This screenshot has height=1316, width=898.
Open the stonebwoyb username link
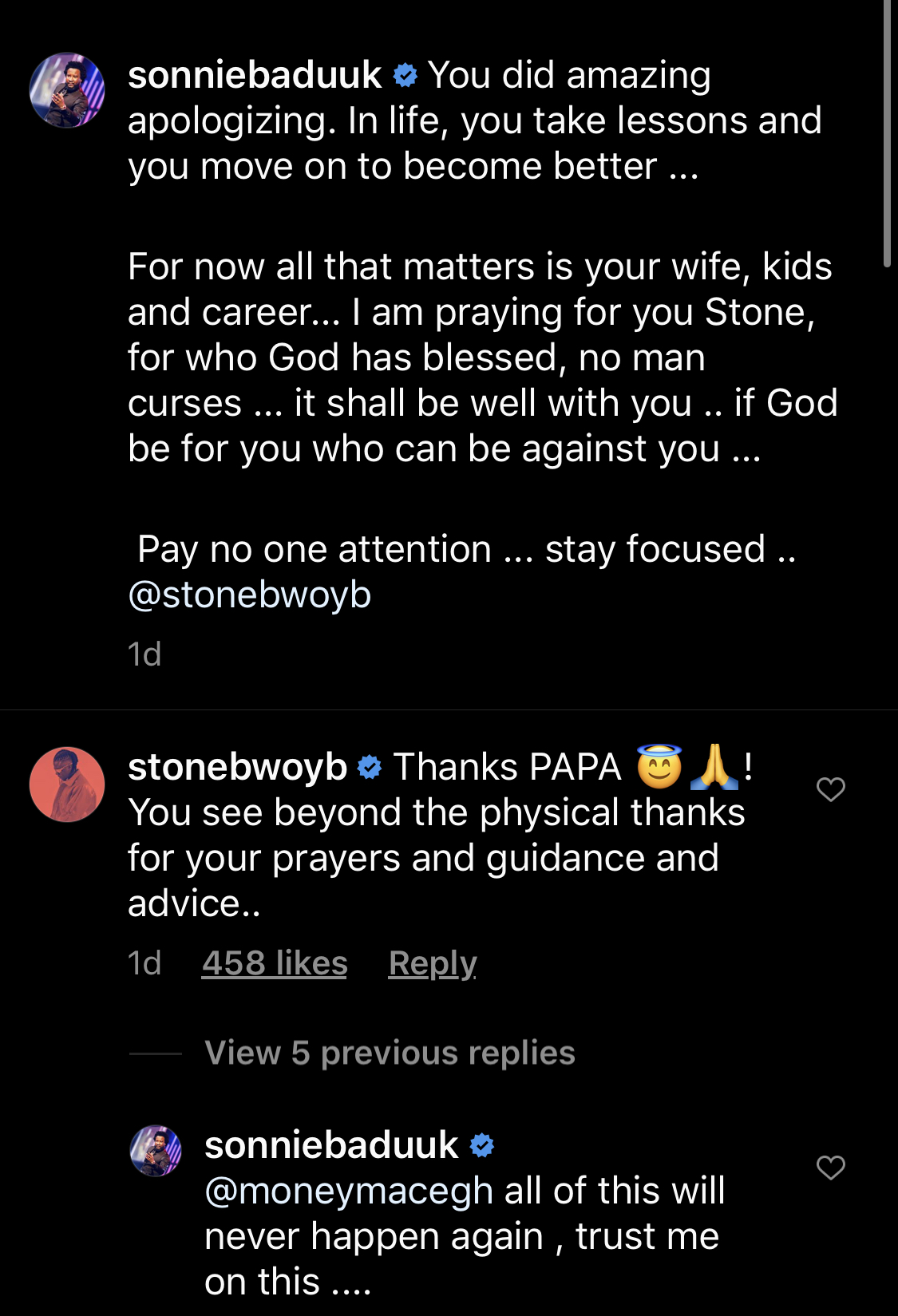click(x=237, y=767)
